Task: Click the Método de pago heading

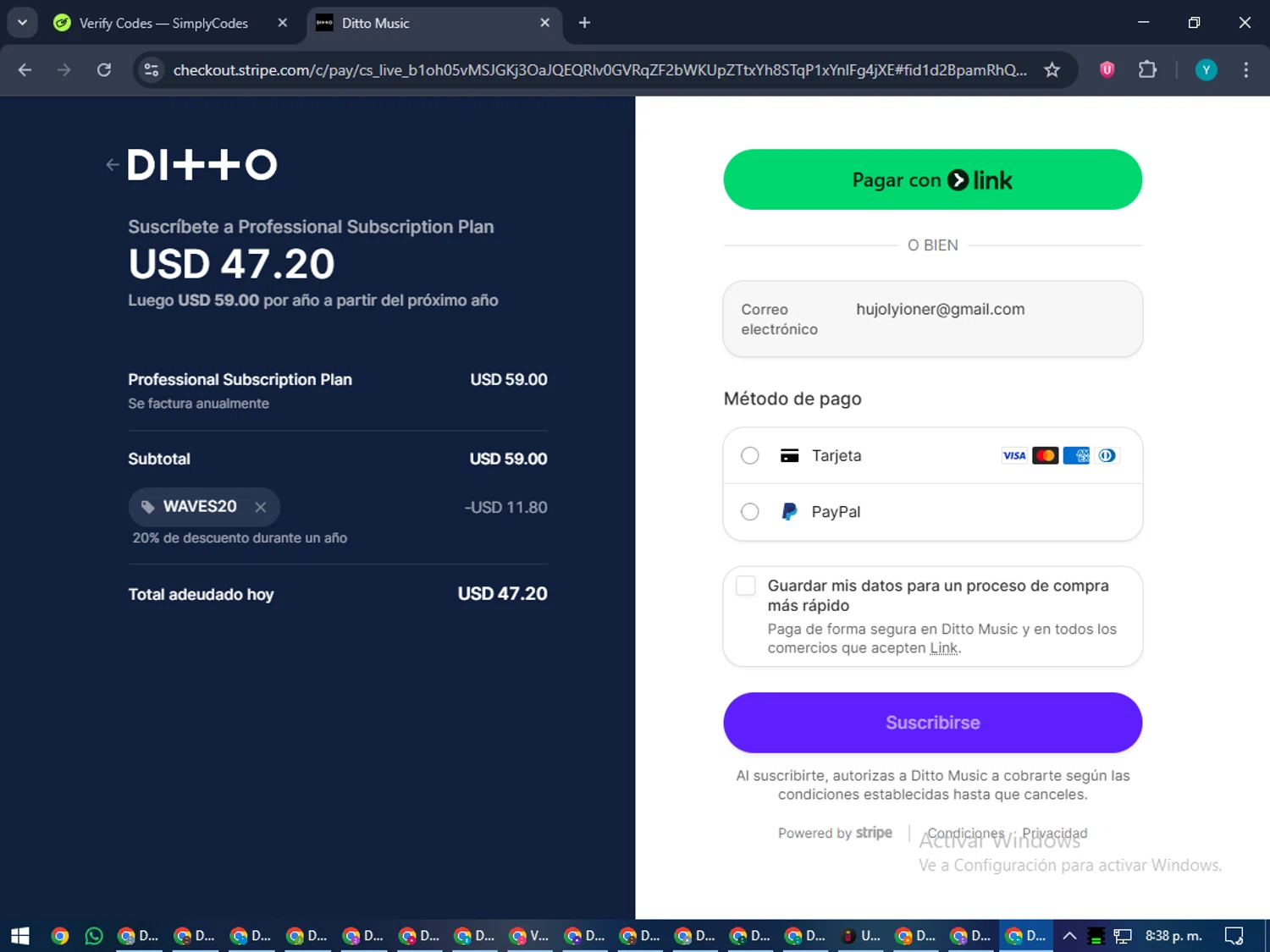Action: coord(792,399)
